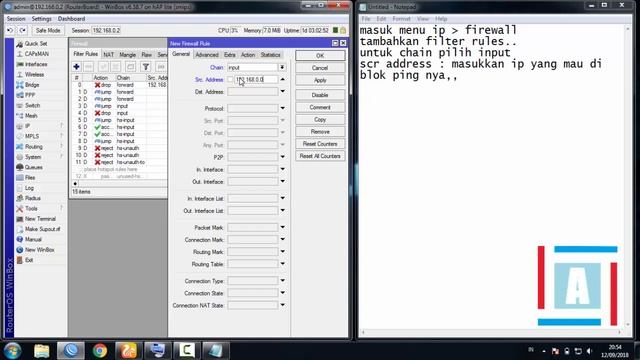Open File Explorer from the taskbar
Viewport: 640px width, 360px height.
[42, 351]
